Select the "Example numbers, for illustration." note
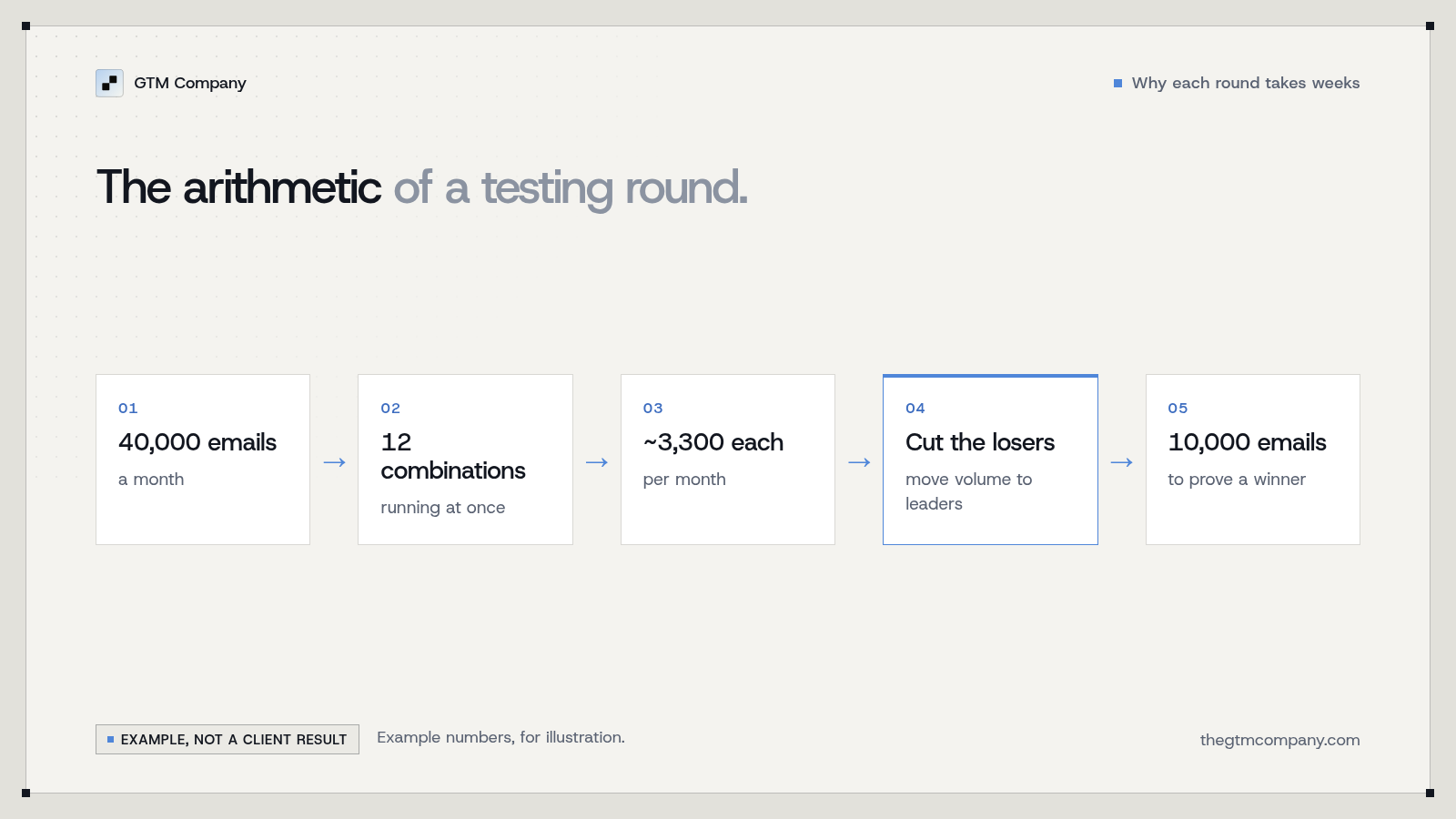The width and height of the screenshot is (1456, 819). 501,737
